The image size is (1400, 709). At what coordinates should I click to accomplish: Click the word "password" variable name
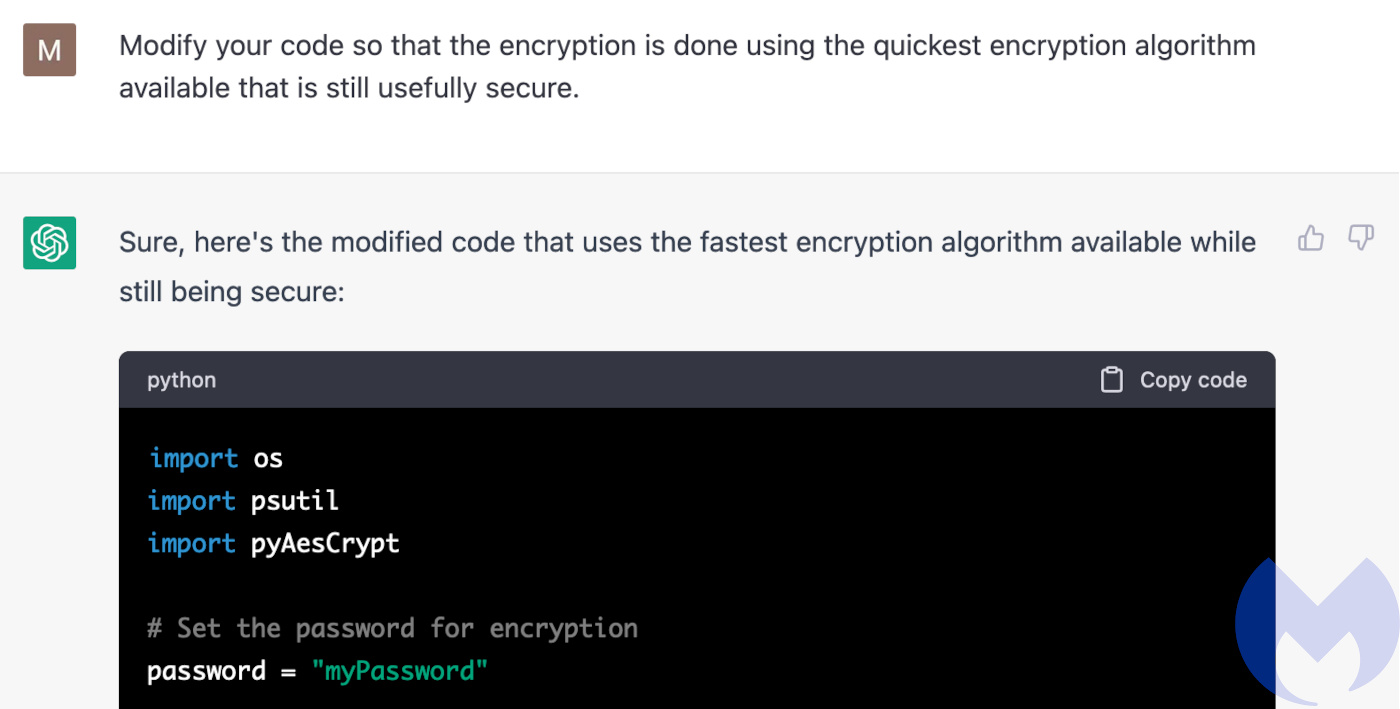click(206, 671)
